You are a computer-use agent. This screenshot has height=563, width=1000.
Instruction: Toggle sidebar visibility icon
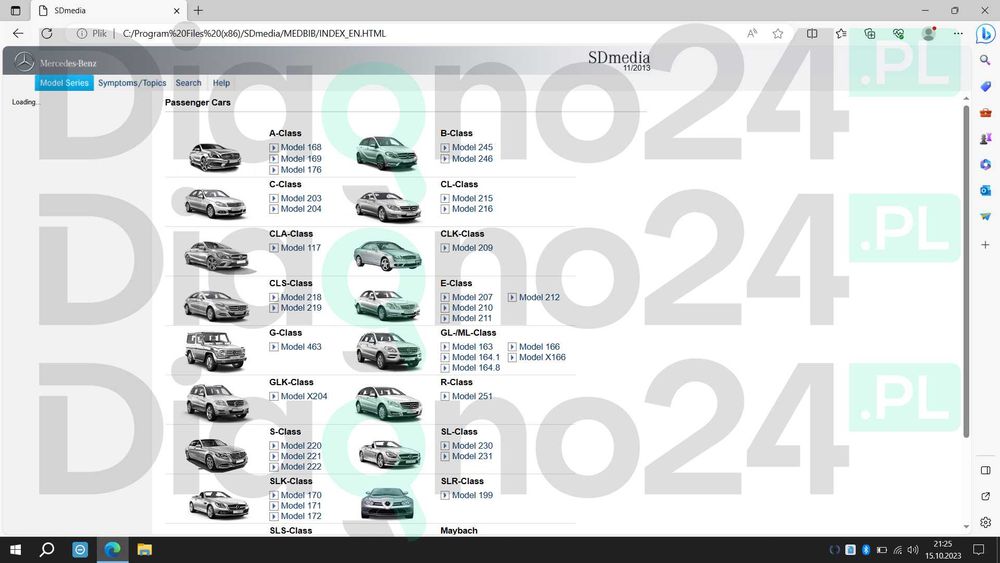coord(985,471)
